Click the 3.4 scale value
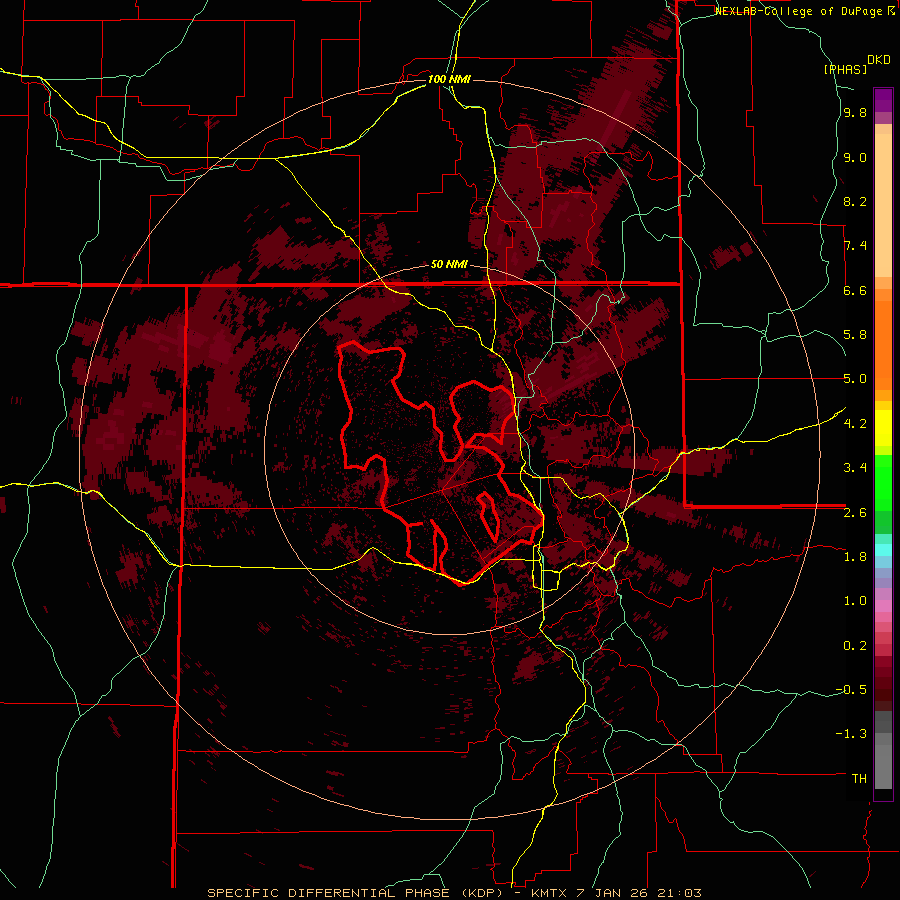Viewport: 900px width, 900px height. [x=855, y=468]
